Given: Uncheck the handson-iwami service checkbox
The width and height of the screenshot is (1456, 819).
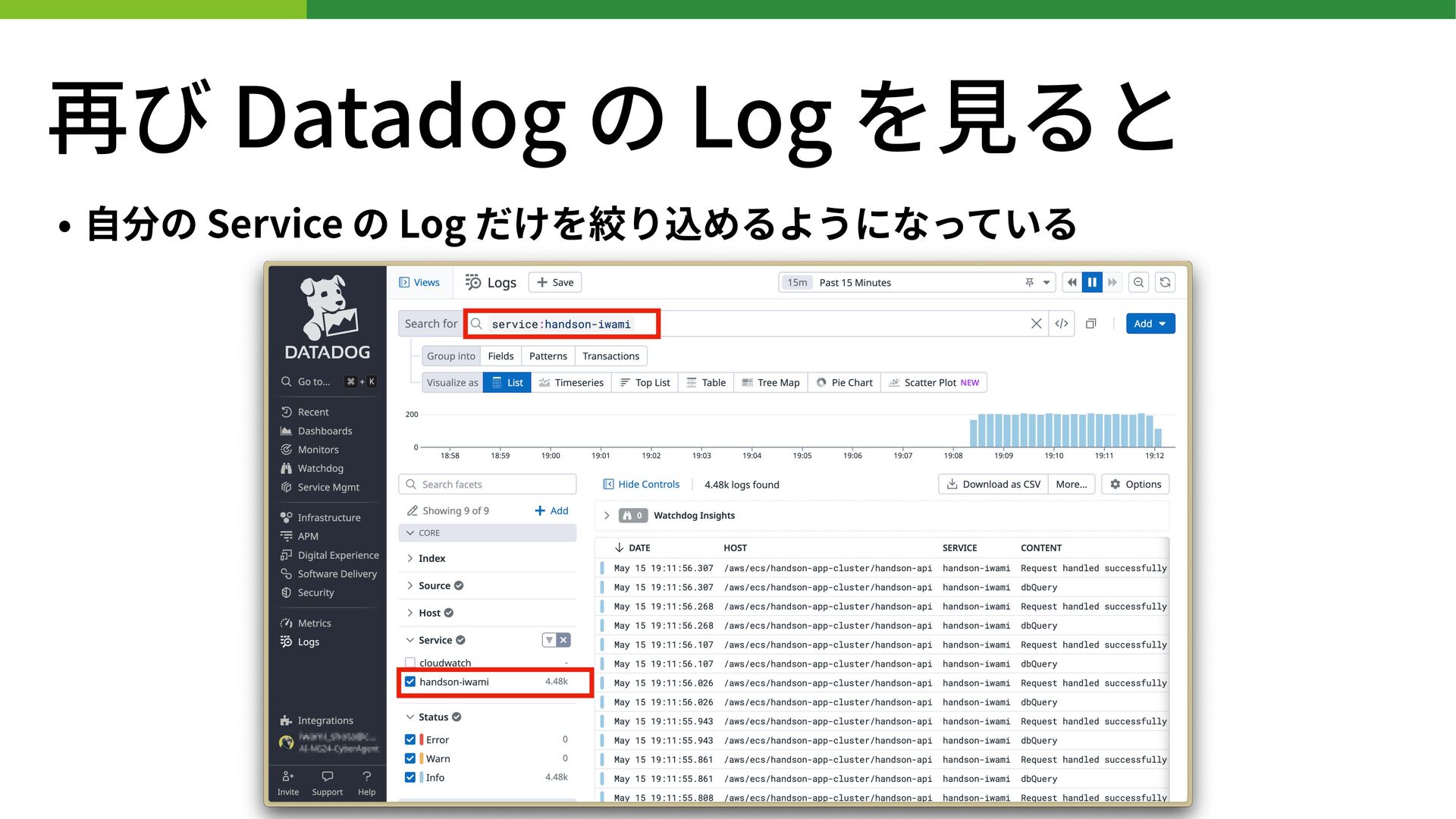Looking at the screenshot, I should pos(410,682).
